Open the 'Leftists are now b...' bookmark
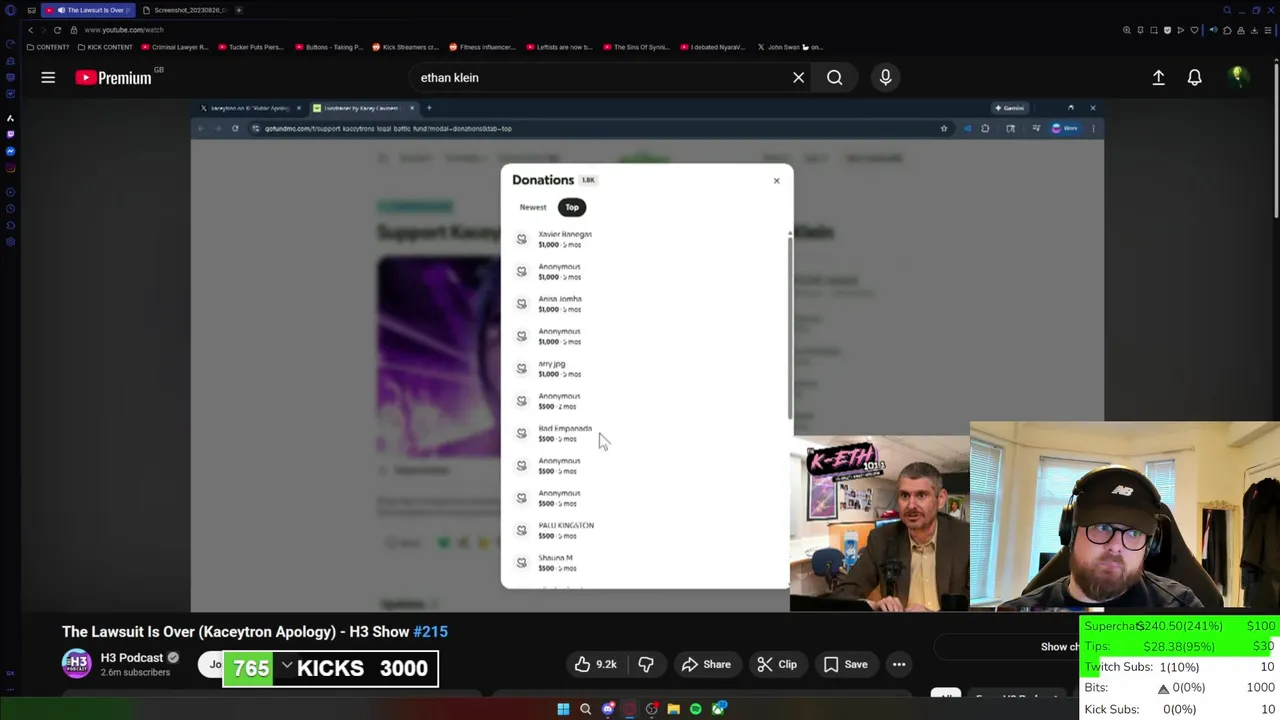Screen dimensions: 1280x720 [x=558, y=47]
